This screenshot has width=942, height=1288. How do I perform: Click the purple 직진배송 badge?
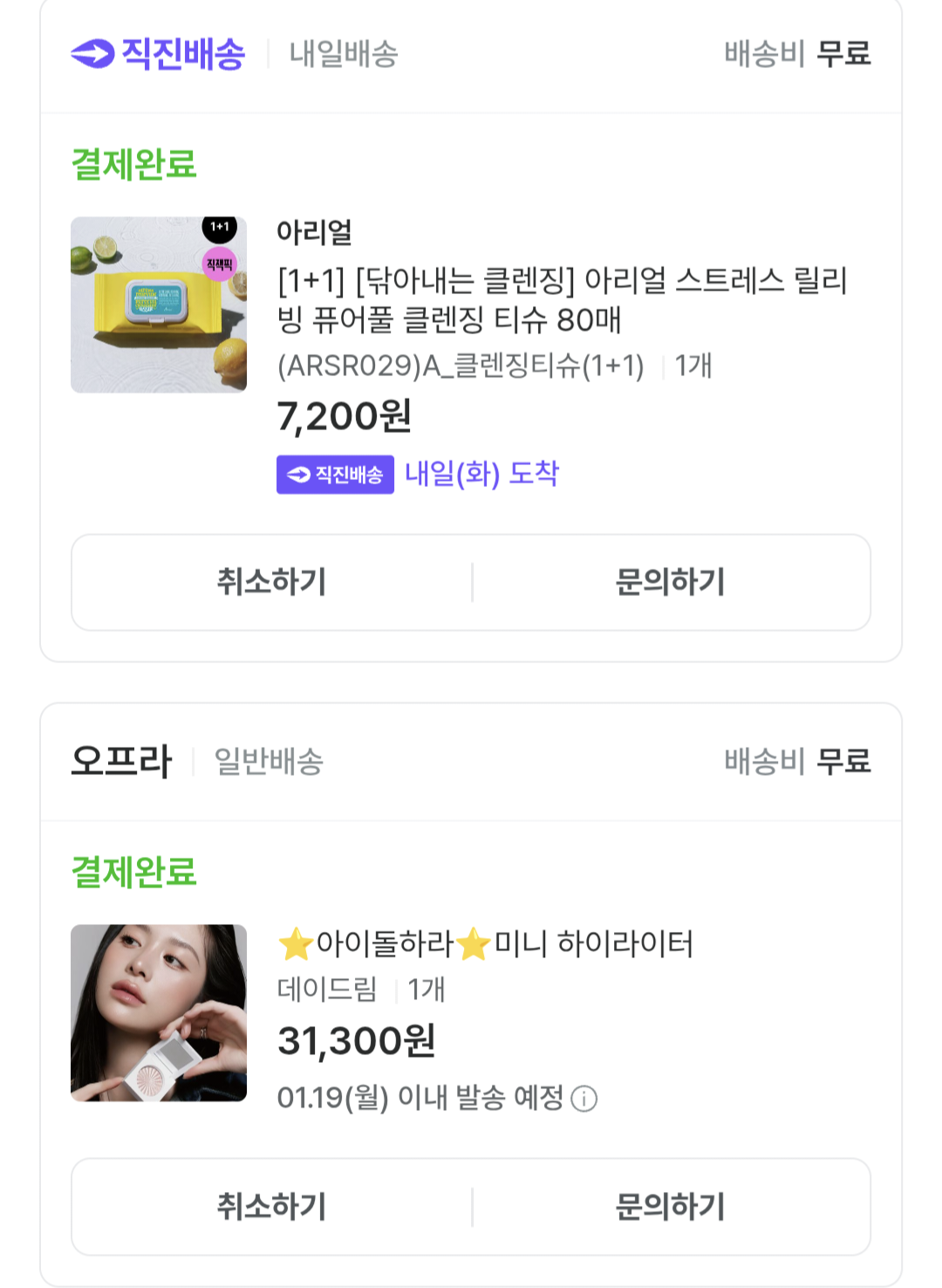335,475
